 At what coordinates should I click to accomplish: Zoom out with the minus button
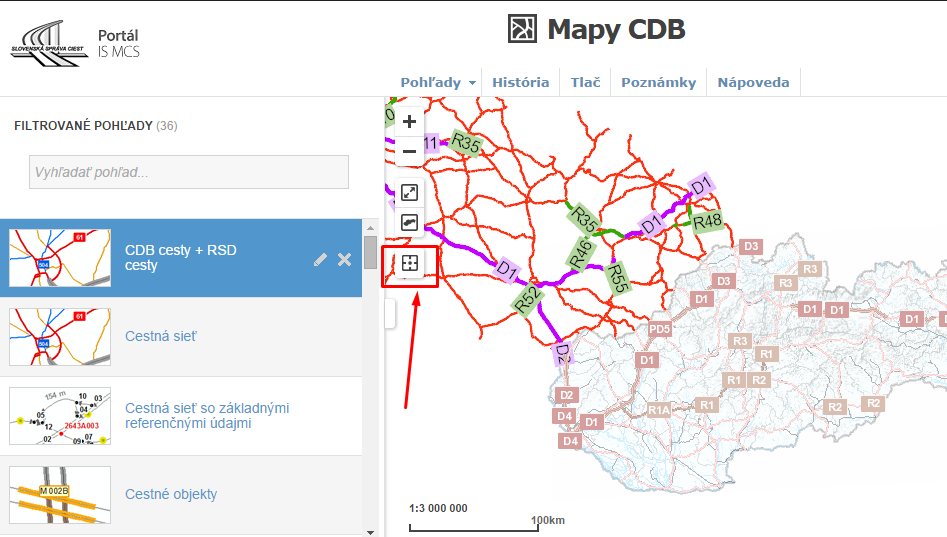click(x=409, y=151)
